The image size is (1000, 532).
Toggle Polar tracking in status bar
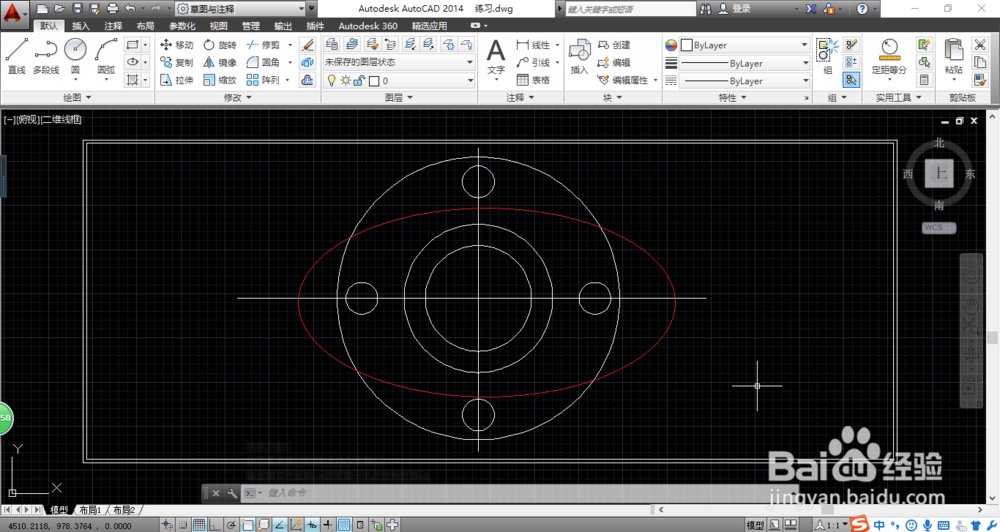coord(231,525)
